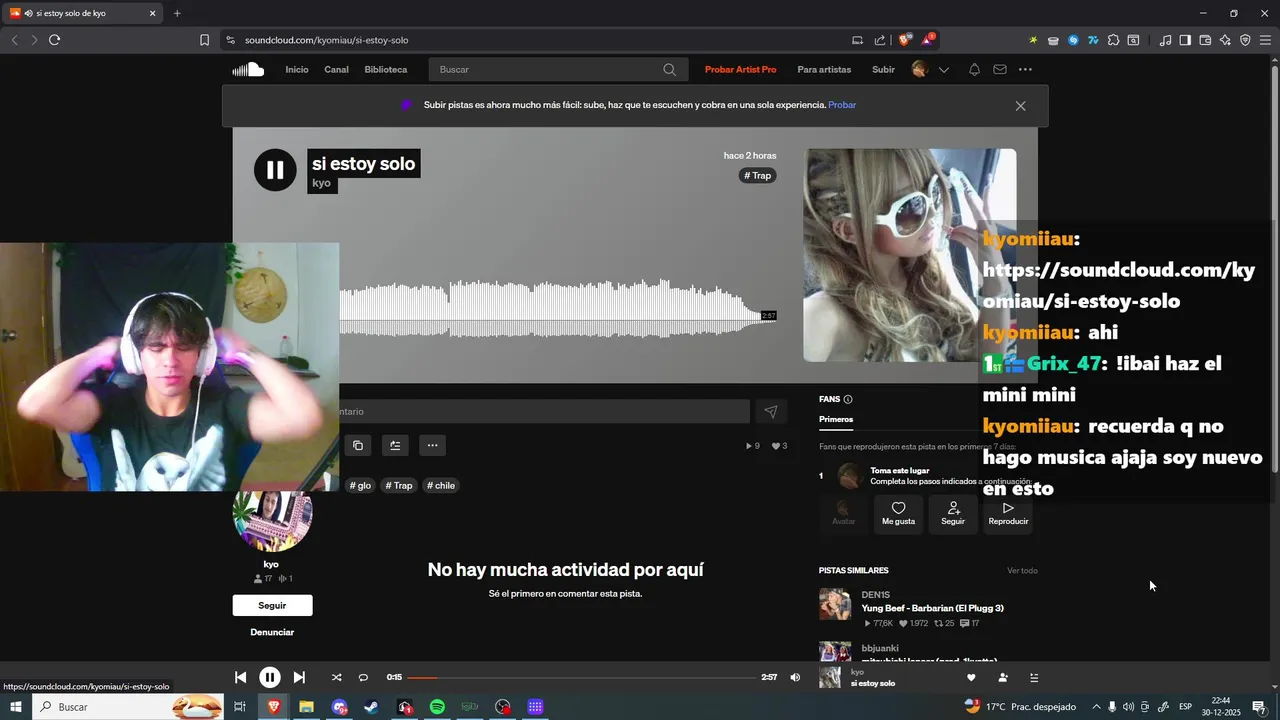Like current track via player heart
1280x720 pixels.
point(971,677)
